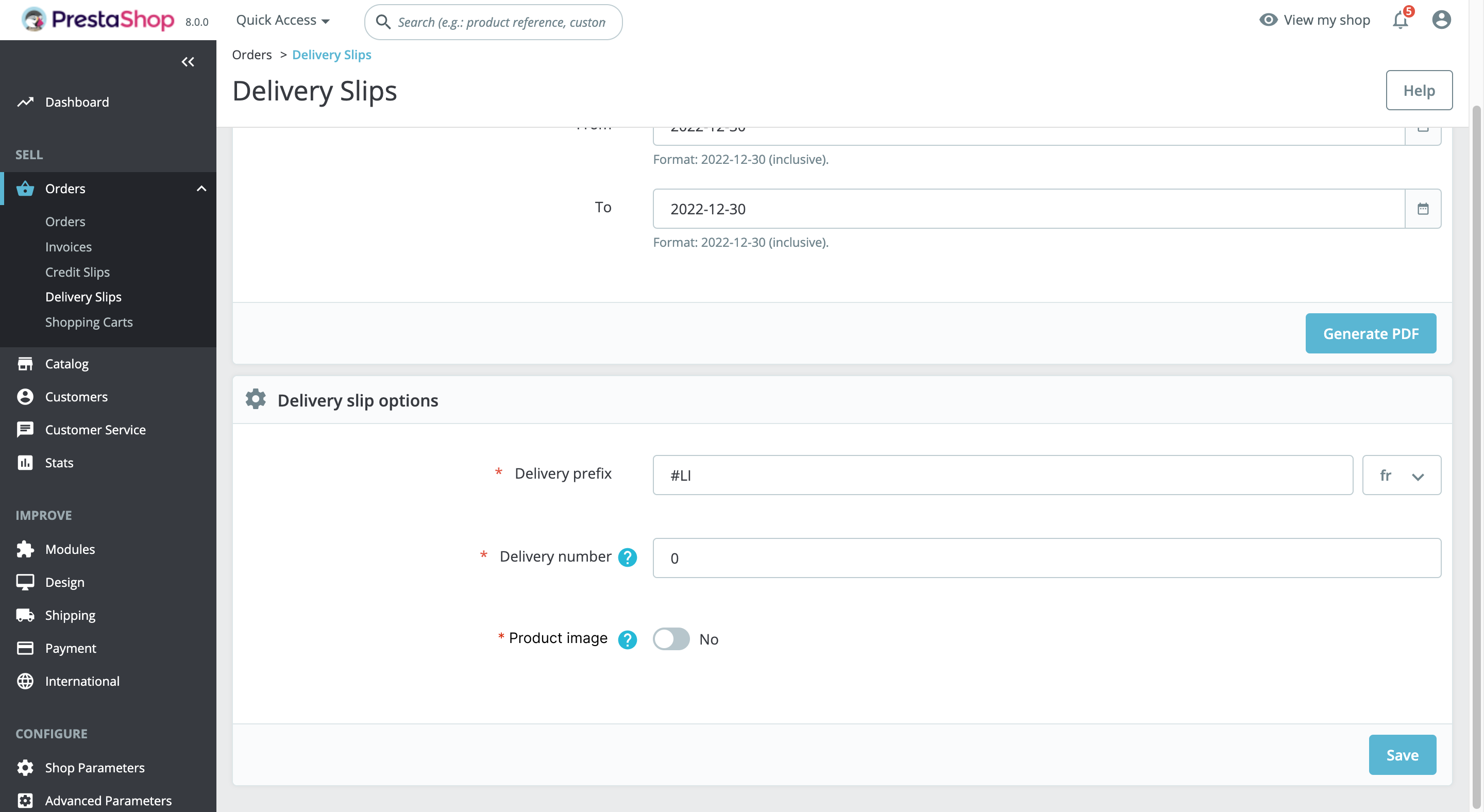1484x812 pixels.
Task: Click the Shipping truck icon
Action: click(x=25, y=615)
